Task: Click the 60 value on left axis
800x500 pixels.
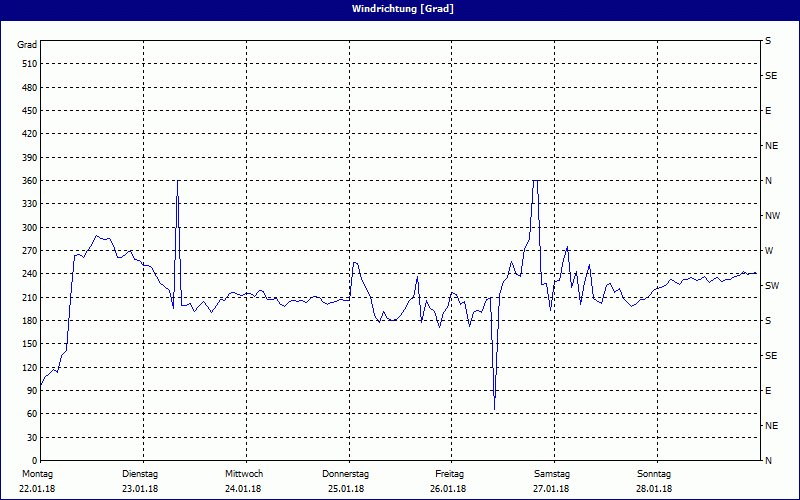Action: (x=32, y=414)
